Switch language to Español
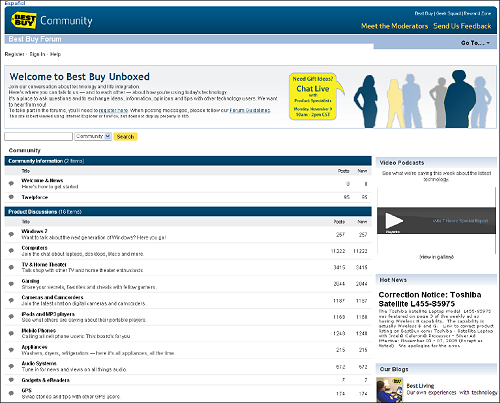 (x=15, y=3)
